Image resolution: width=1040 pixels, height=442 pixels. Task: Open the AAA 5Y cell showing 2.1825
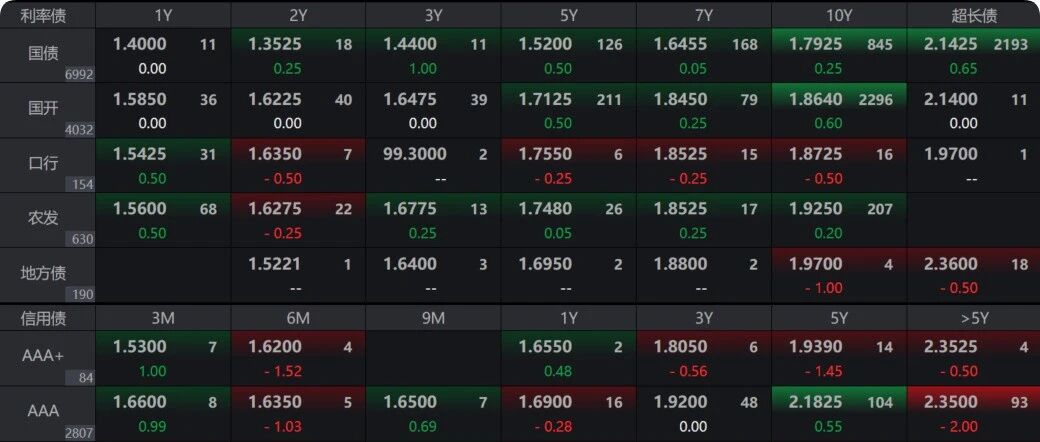(838, 413)
